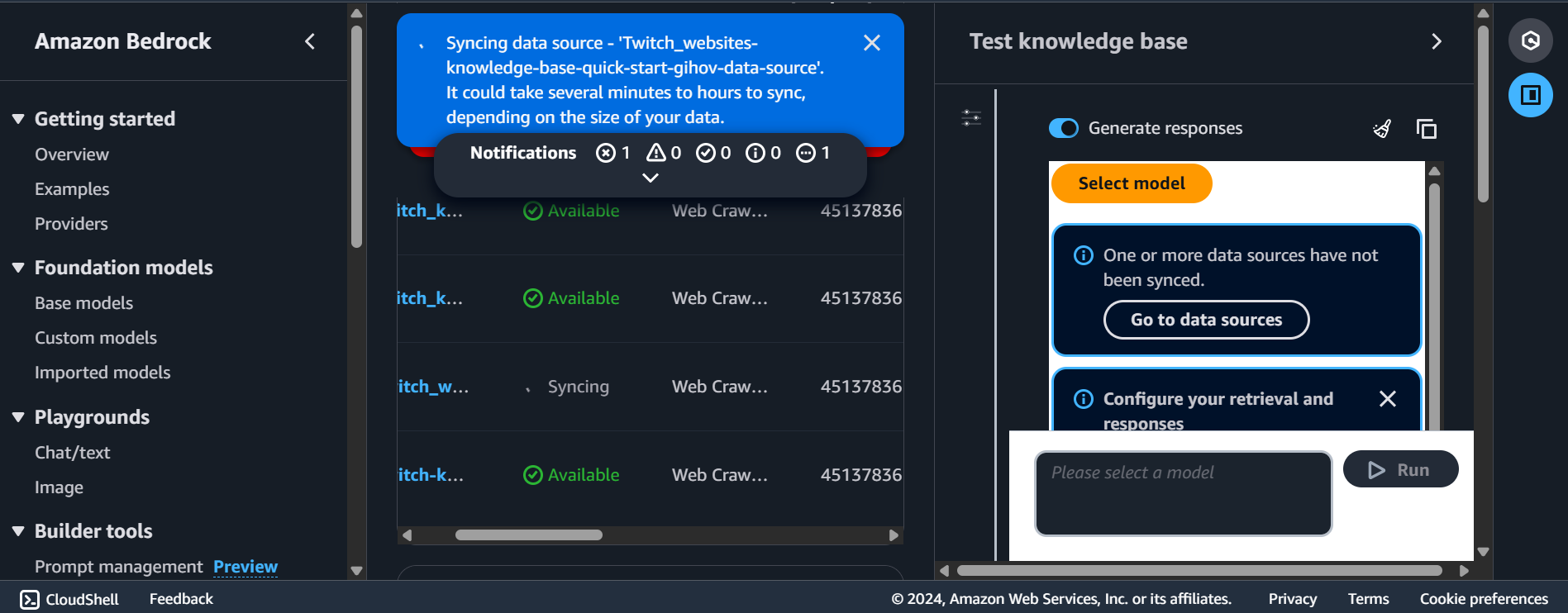Clear chat with the broom icon
This screenshot has width=1568, height=613.
pos(1382,129)
